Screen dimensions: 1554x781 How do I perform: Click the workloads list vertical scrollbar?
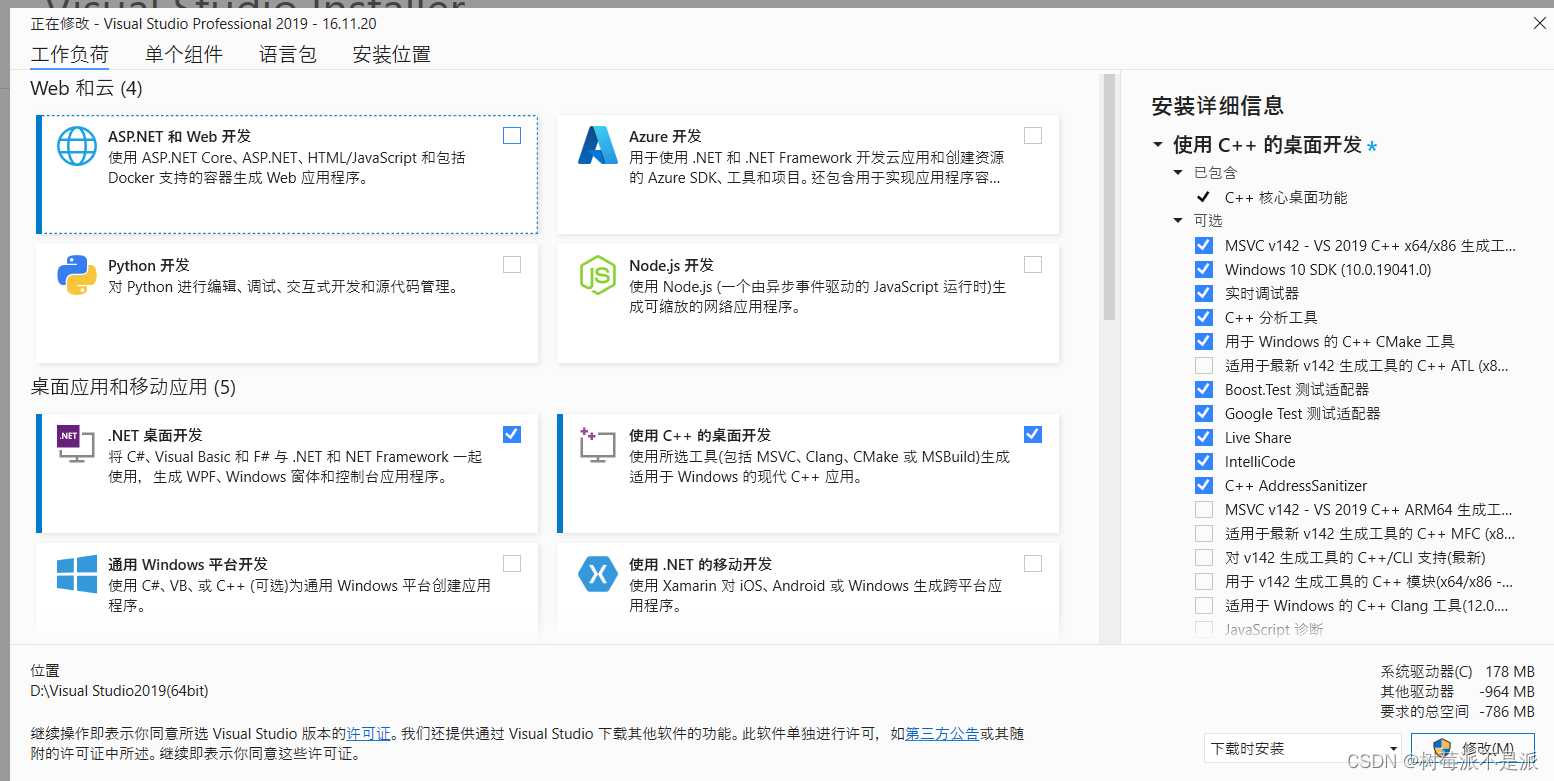point(1108,197)
